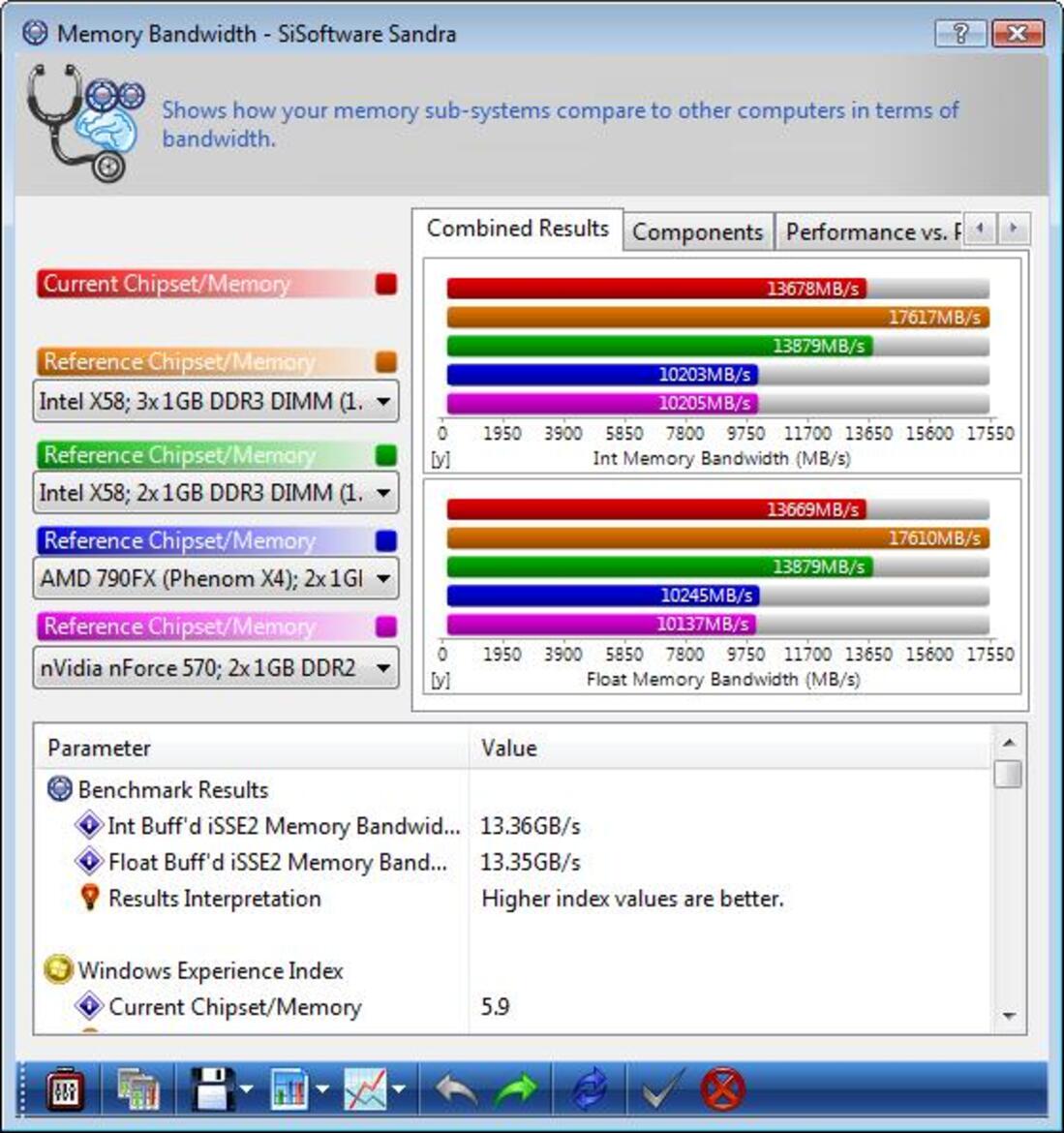This screenshot has height=1133, width=1064.
Task: Toggle the red Current Chipset/Memory swatch
Action: coord(386,284)
